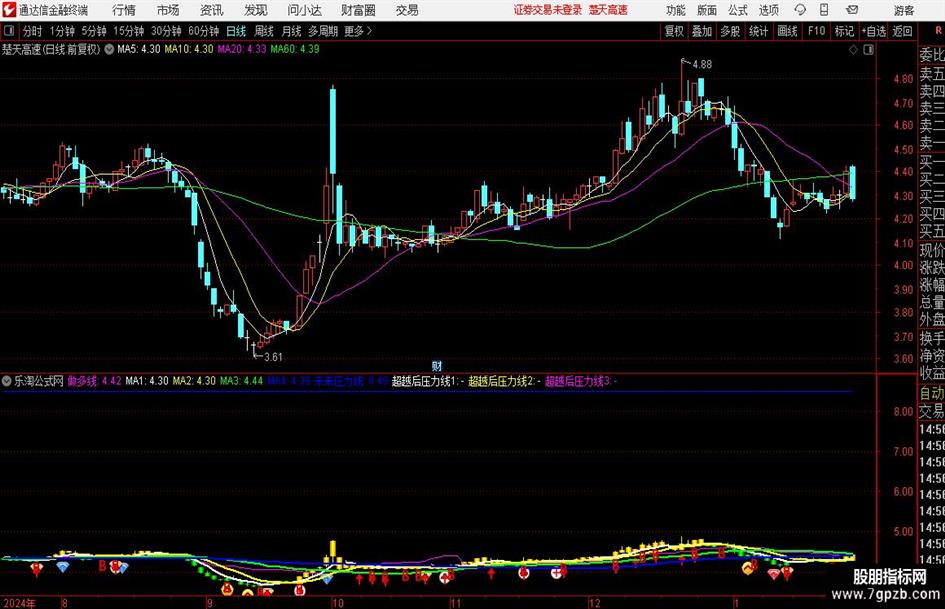Switch to the 60分钟 period tab
This screenshot has height=609, width=945.
(204, 31)
